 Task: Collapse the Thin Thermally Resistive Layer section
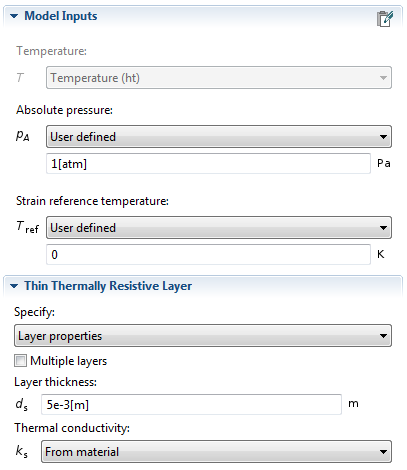pyautogui.click(x=14, y=286)
